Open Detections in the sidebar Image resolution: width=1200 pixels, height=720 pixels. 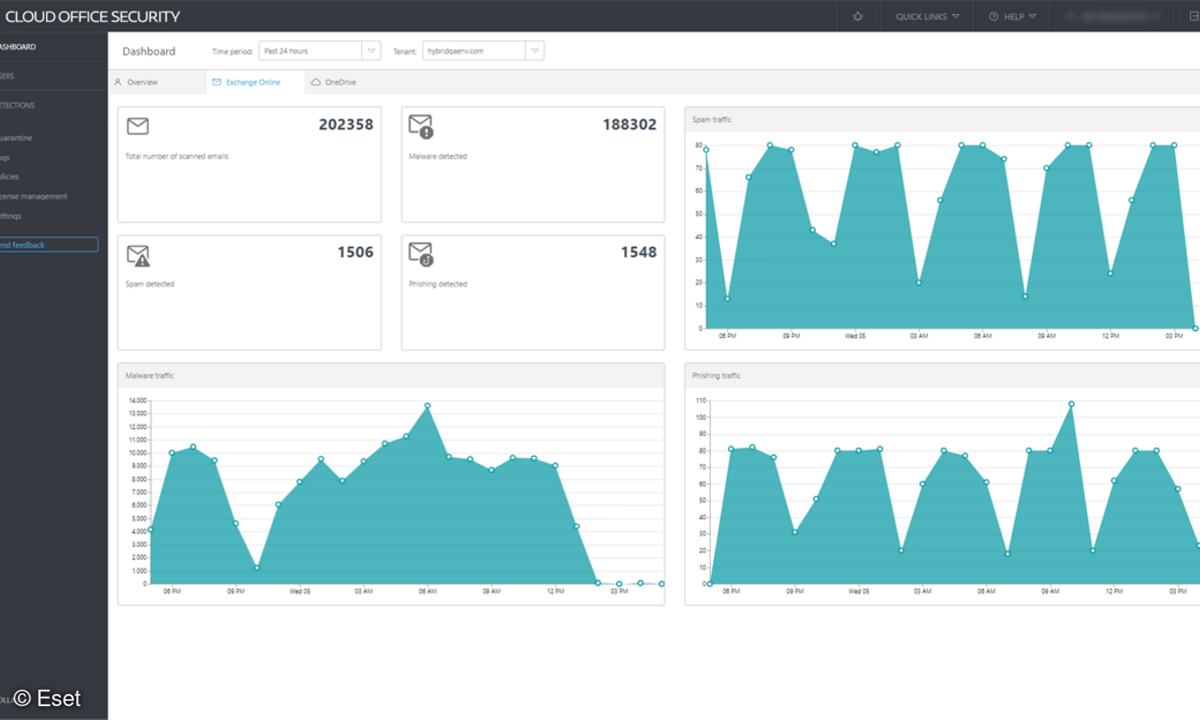click(x=18, y=105)
